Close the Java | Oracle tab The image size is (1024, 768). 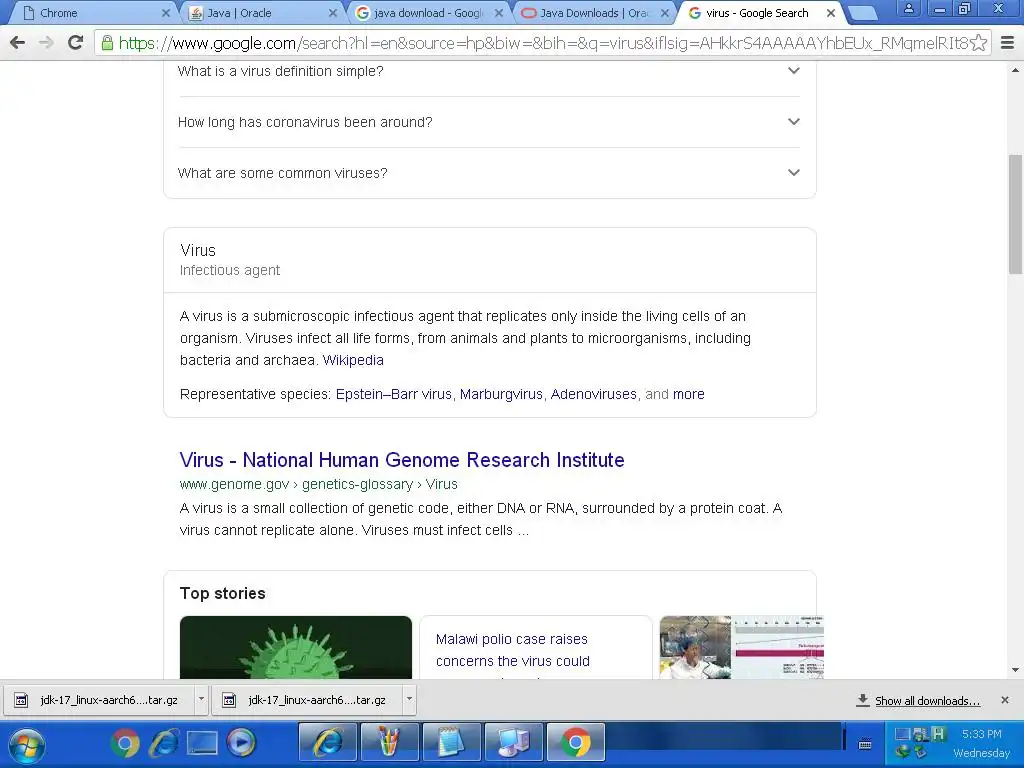pyautogui.click(x=332, y=13)
